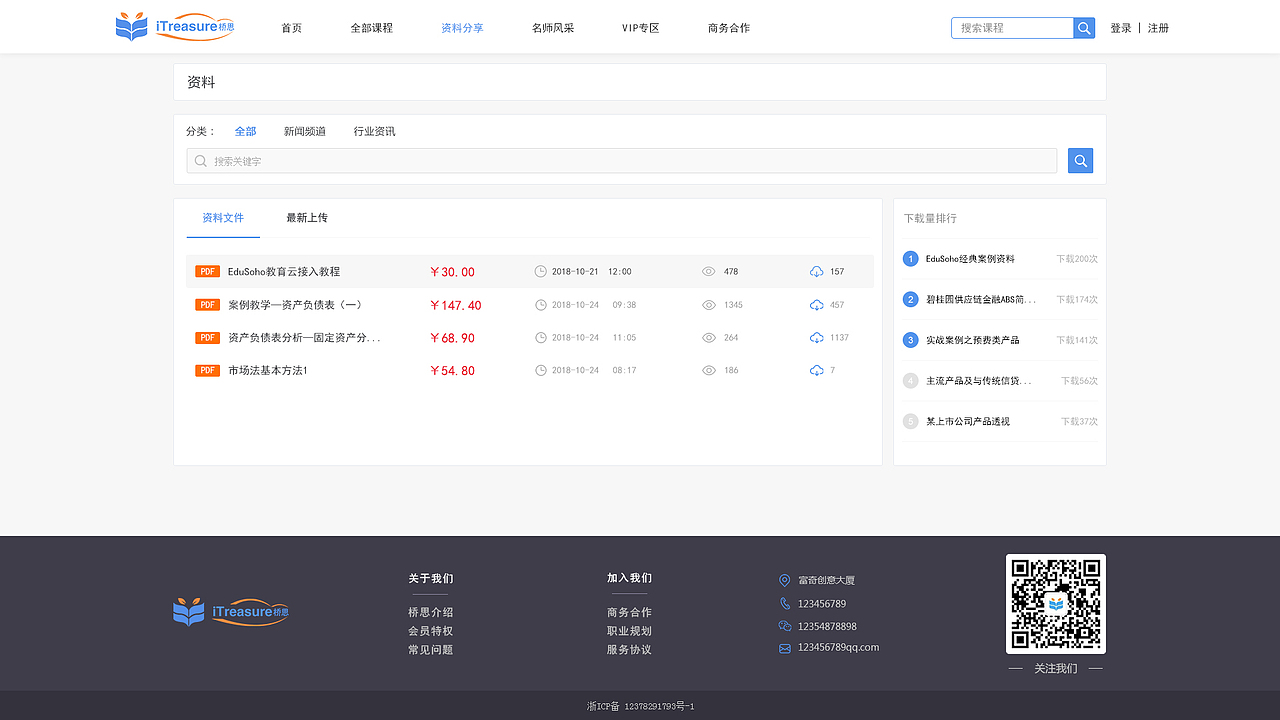Viewport: 1280px width, 720px height.
Task: Click the magnifier icon in the header search bar
Action: click(1083, 27)
